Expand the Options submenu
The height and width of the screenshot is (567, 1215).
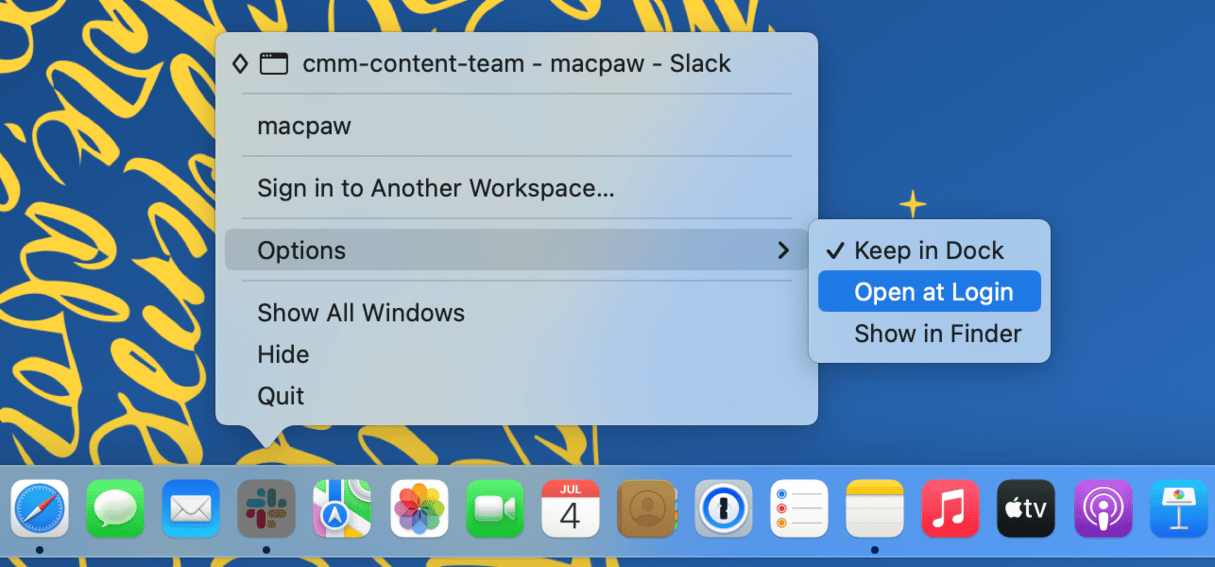coord(516,250)
